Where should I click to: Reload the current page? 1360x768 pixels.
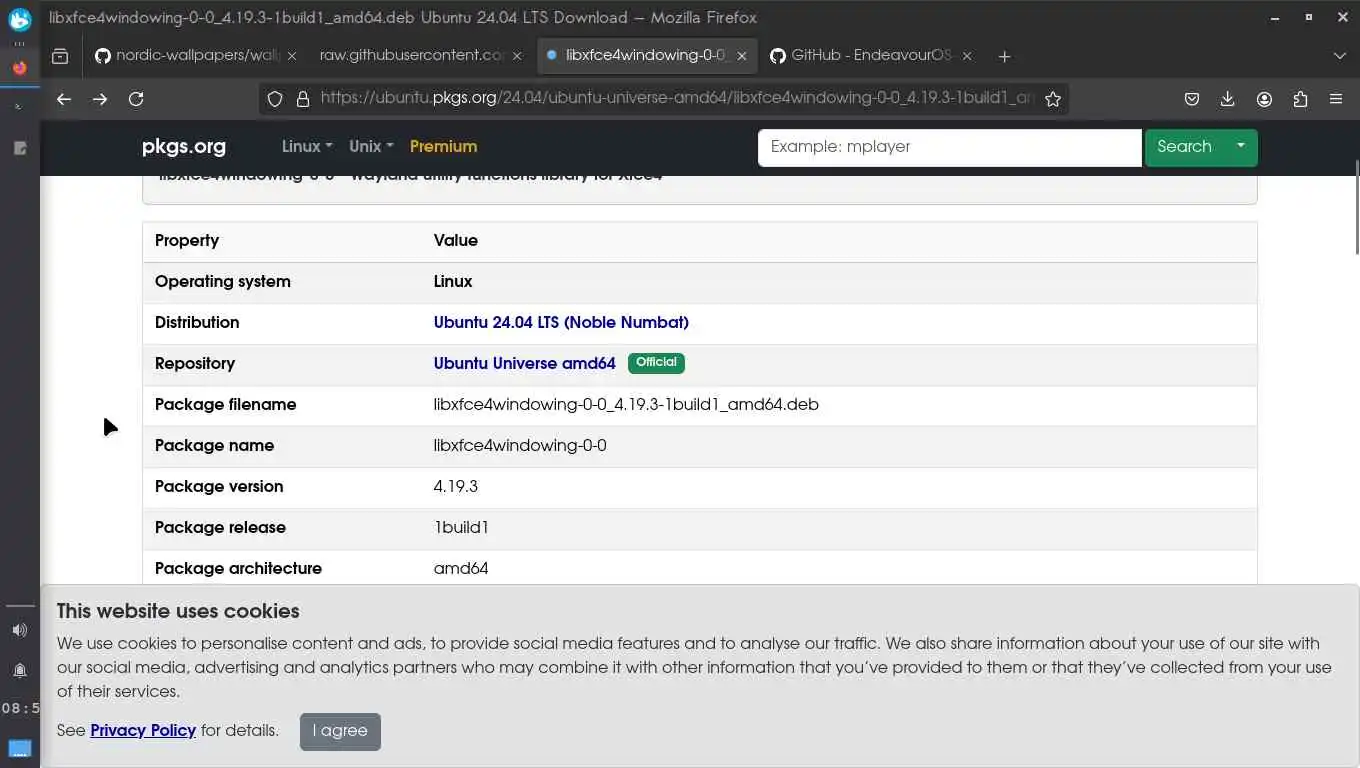(x=136, y=99)
